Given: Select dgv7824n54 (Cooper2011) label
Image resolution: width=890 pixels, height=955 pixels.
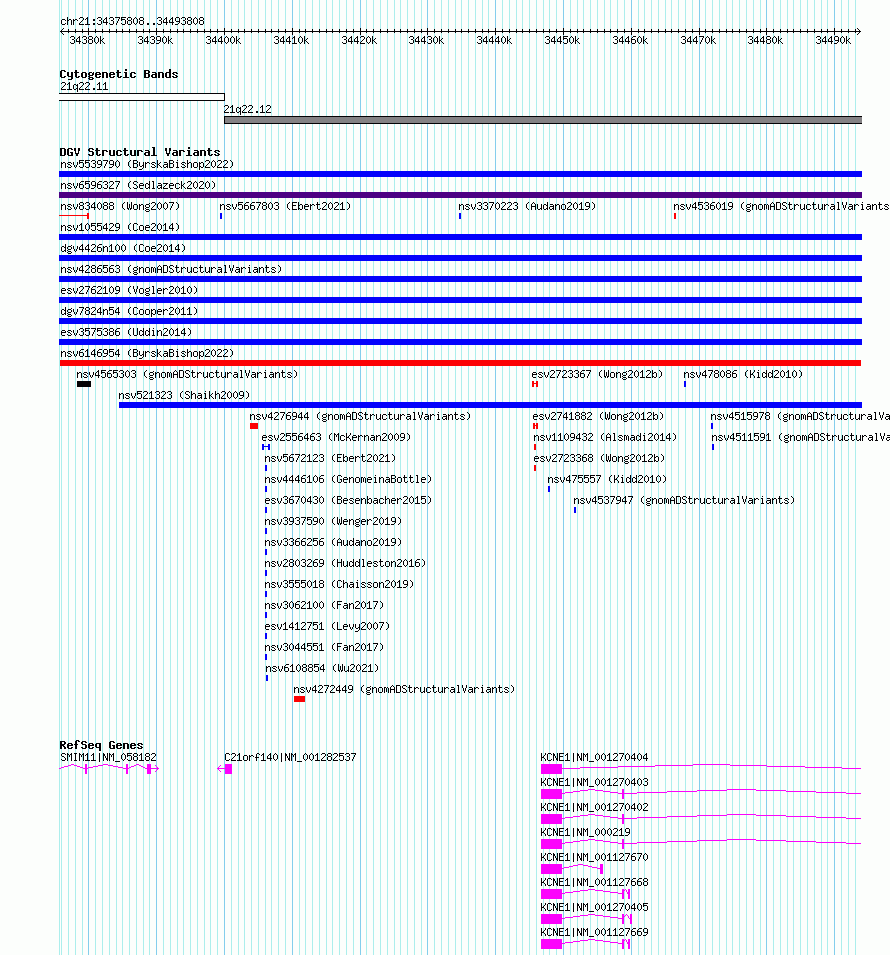Looking at the screenshot, I should (x=129, y=311).
